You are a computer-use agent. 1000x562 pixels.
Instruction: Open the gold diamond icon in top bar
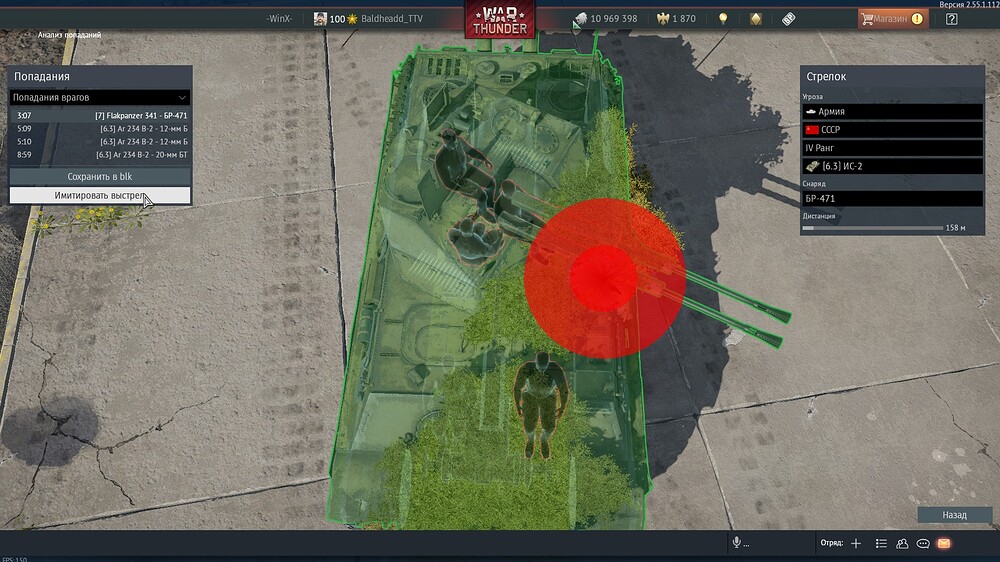(756, 18)
